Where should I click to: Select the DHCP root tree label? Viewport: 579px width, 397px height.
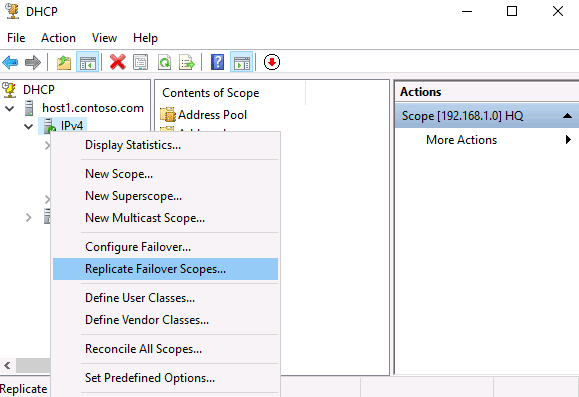39,90
